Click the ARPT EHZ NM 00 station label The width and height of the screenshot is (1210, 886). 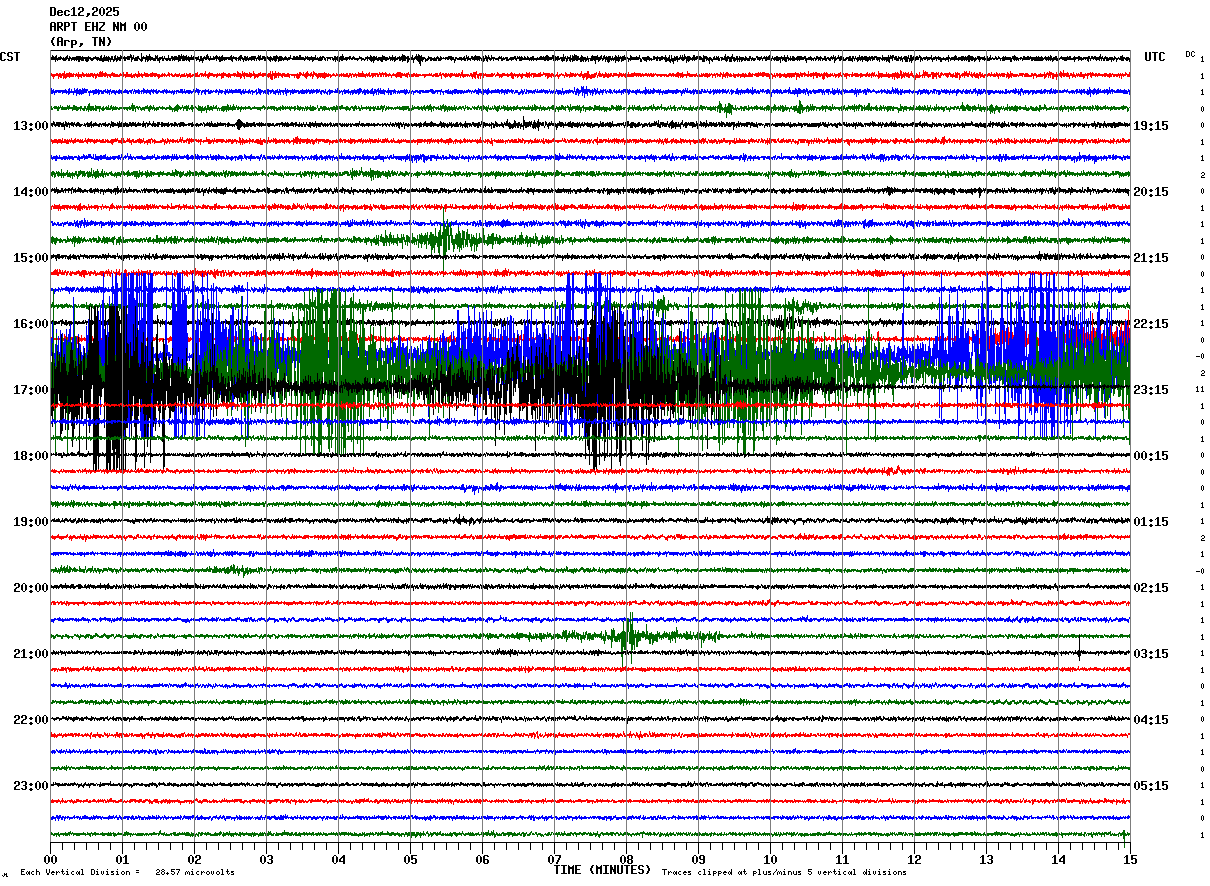(98, 27)
